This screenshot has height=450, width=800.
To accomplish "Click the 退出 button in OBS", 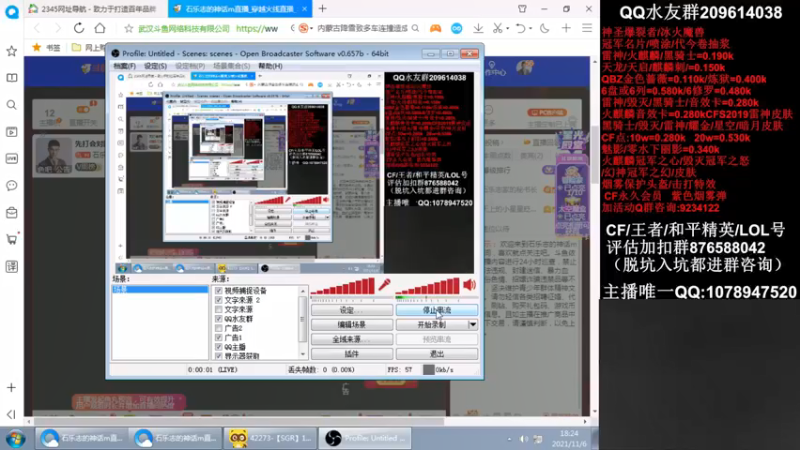I will point(437,354).
